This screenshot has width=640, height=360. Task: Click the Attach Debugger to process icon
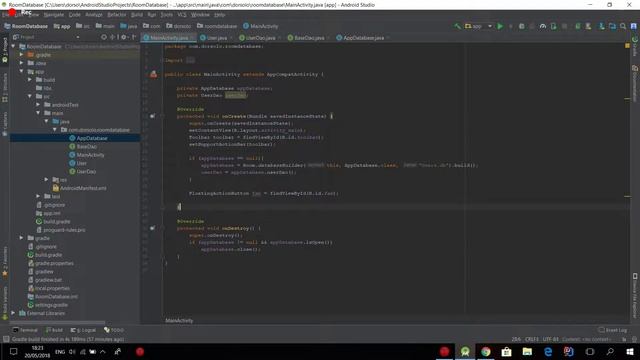(x=553, y=26)
